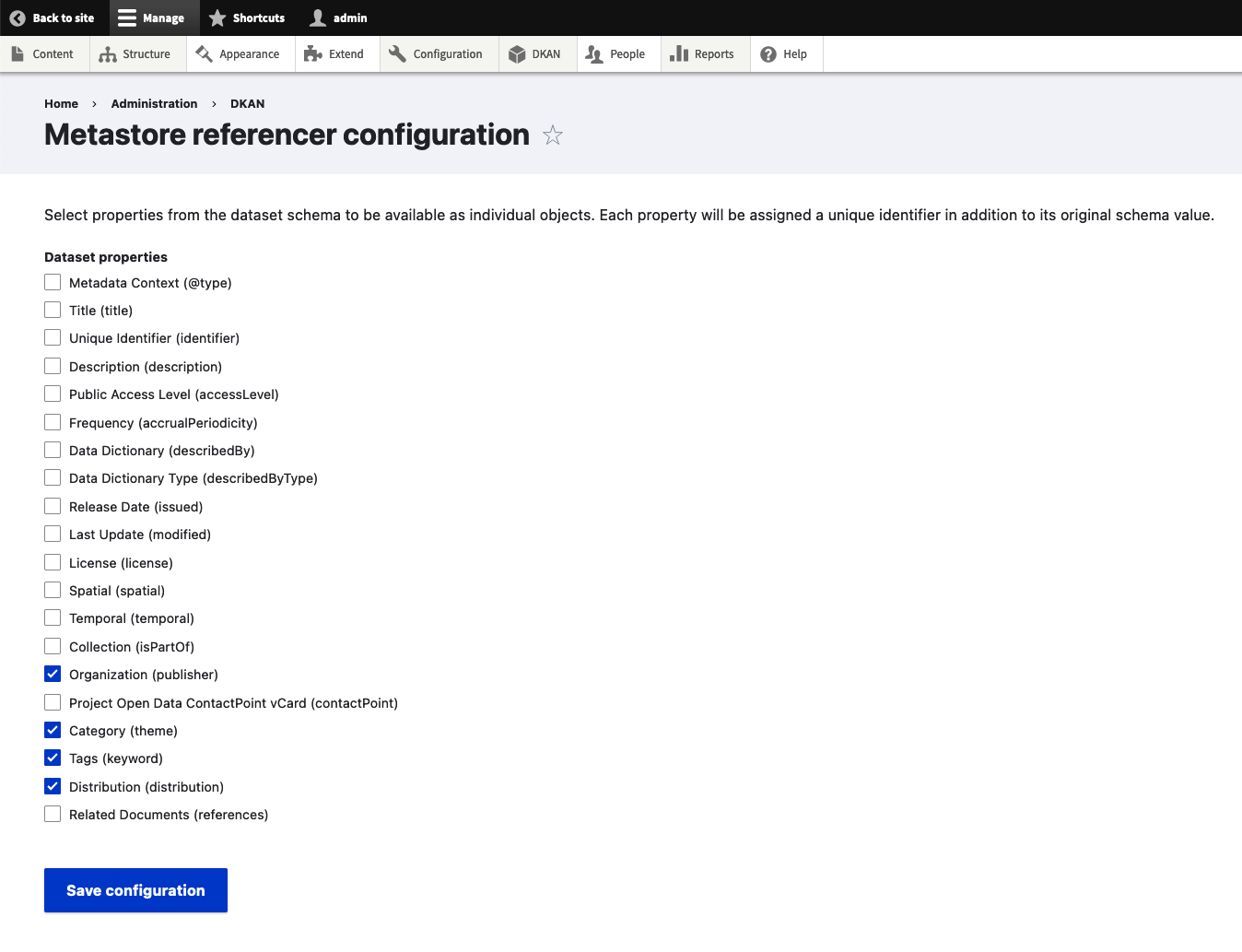The image size is (1242, 952).
Task: Uncheck Category (theme) checkbox
Action: pyautogui.click(x=53, y=730)
